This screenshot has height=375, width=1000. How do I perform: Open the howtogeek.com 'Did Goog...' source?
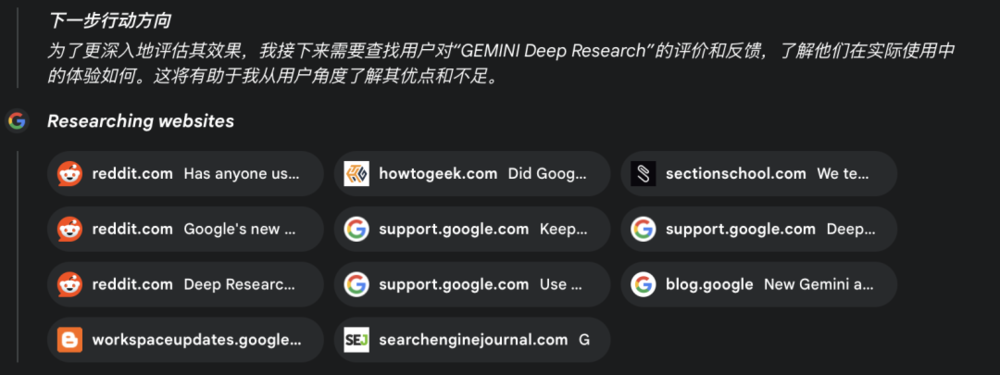tap(472, 173)
